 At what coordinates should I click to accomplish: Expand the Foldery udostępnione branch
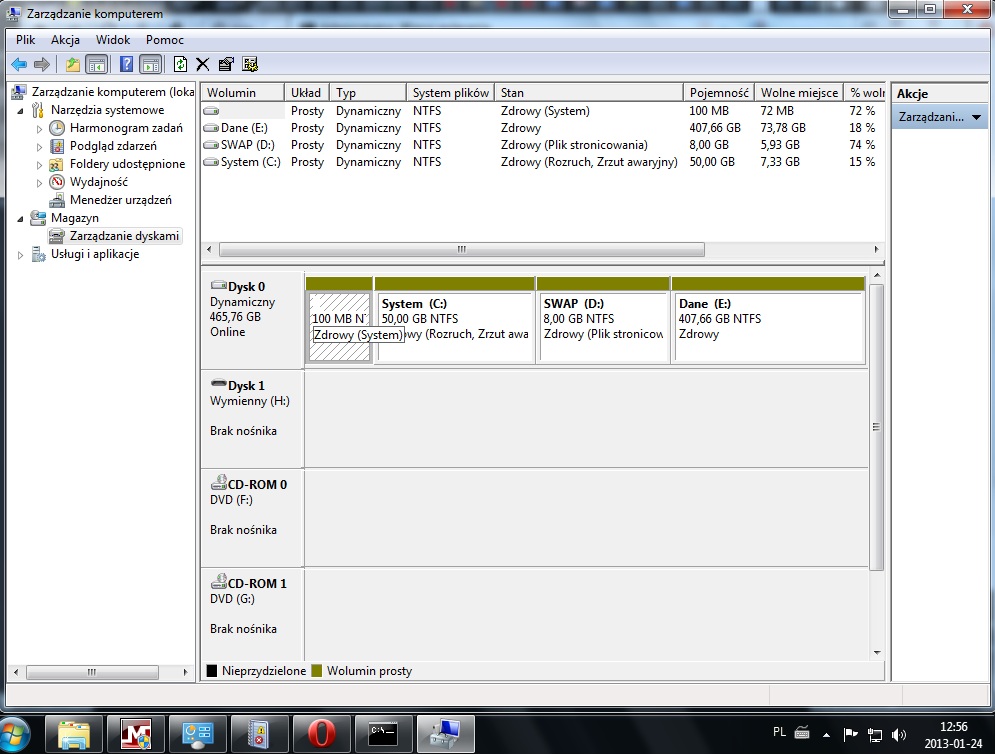pos(39,165)
